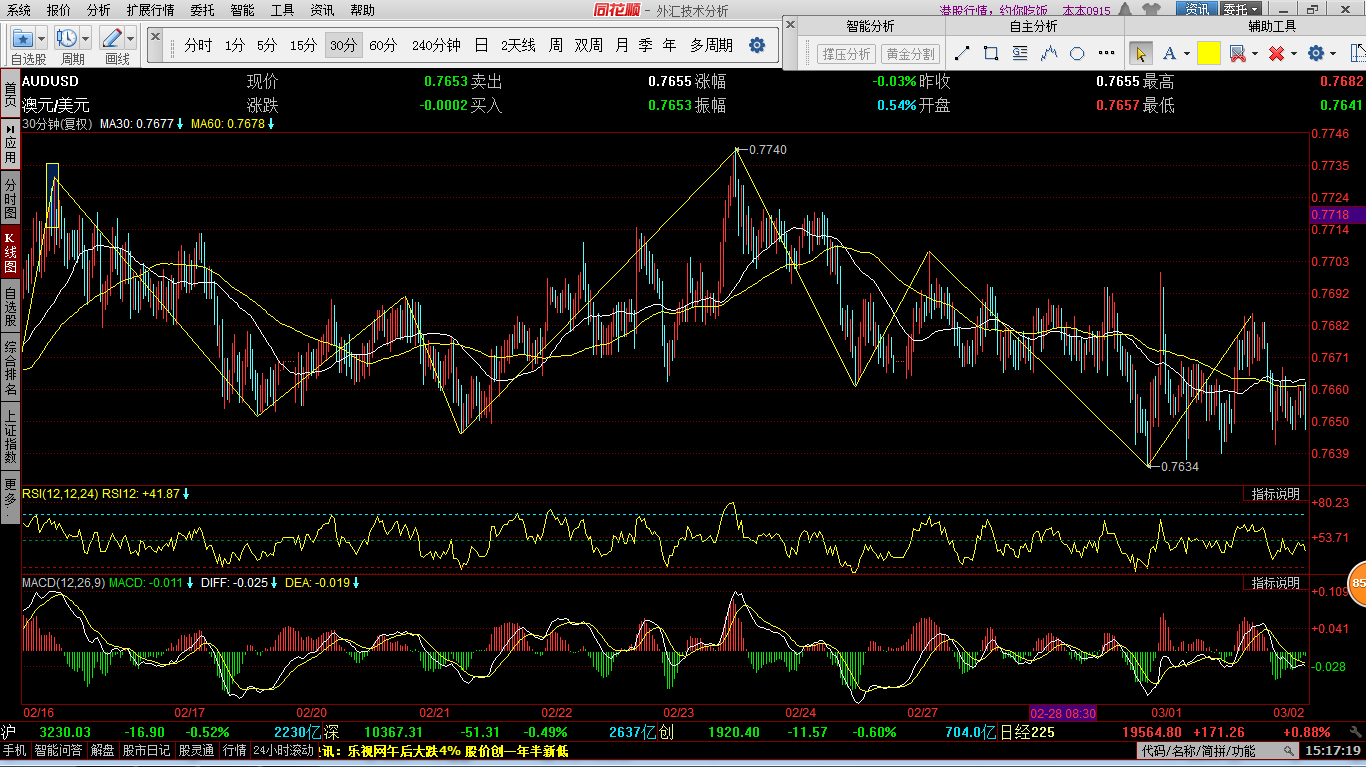The image size is (1366, 767).
Task: Switch to 多周期 multi-period view
Action: pyautogui.click(x=711, y=45)
